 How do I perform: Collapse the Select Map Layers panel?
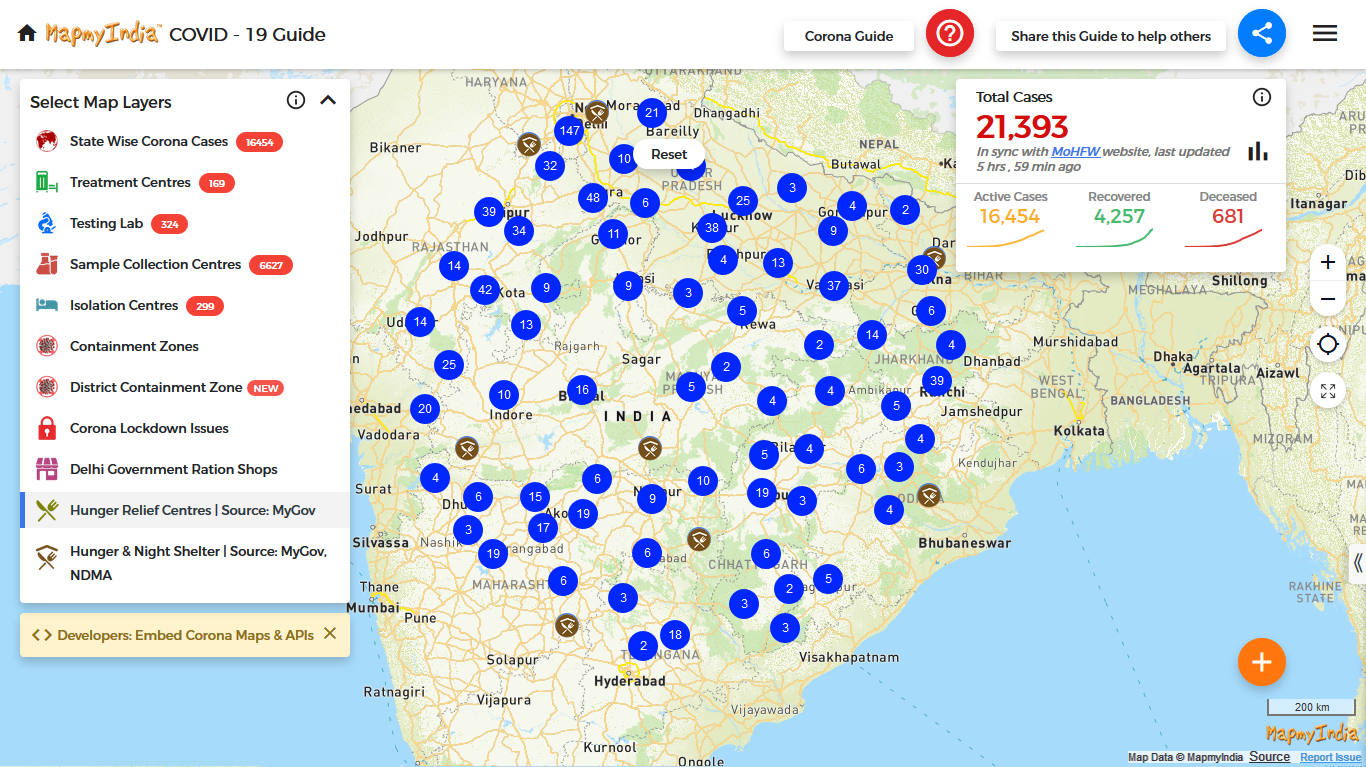coord(328,100)
